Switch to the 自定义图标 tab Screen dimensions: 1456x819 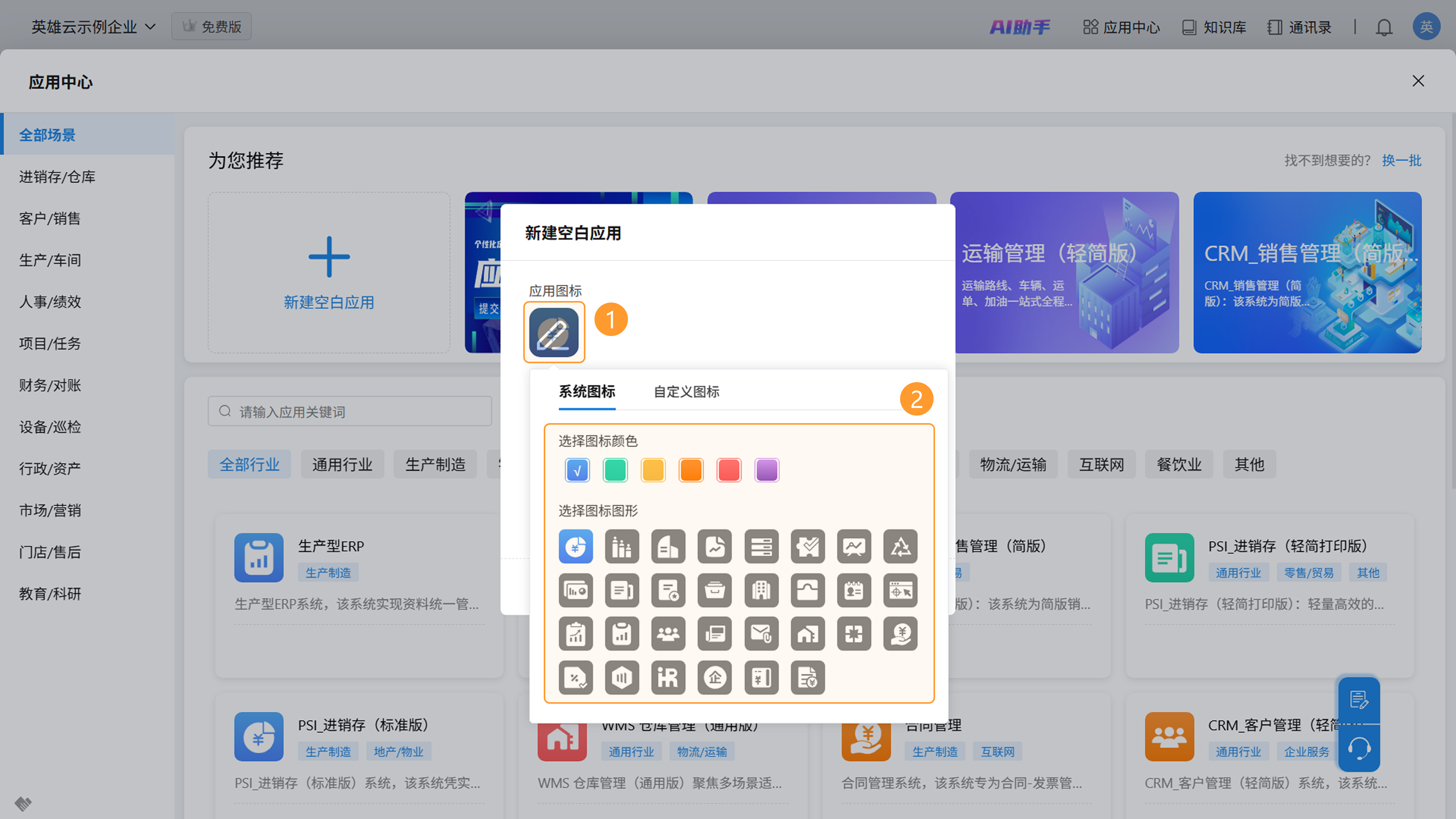pyautogui.click(x=686, y=392)
